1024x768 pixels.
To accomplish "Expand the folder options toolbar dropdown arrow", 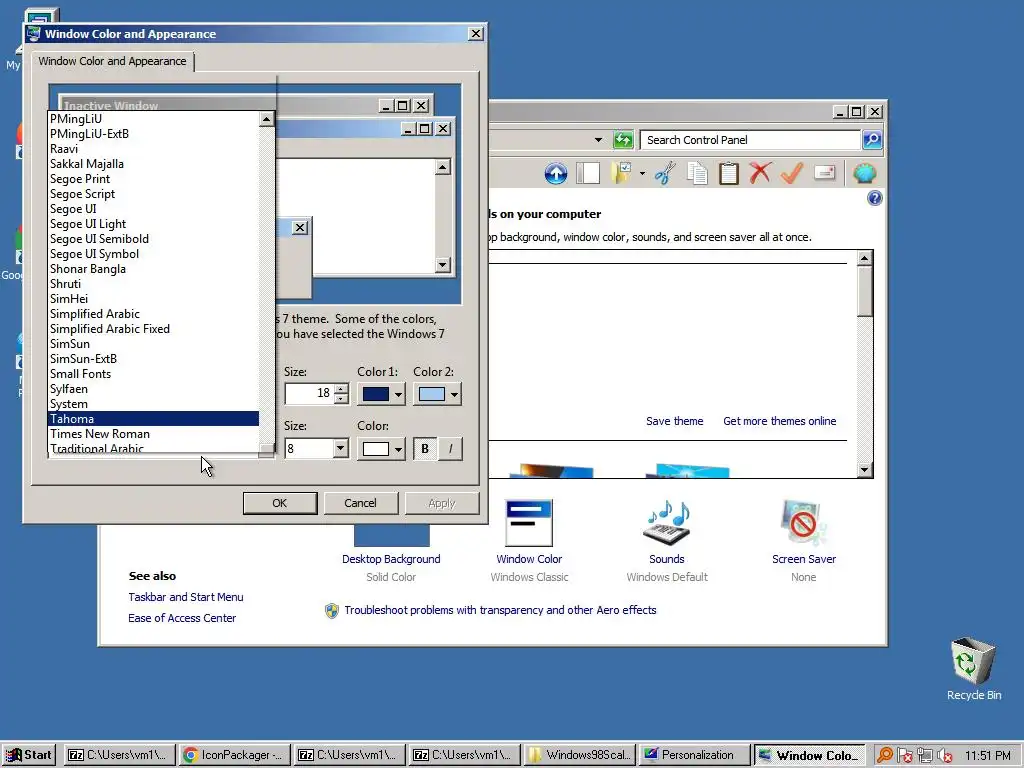I will click(642, 174).
